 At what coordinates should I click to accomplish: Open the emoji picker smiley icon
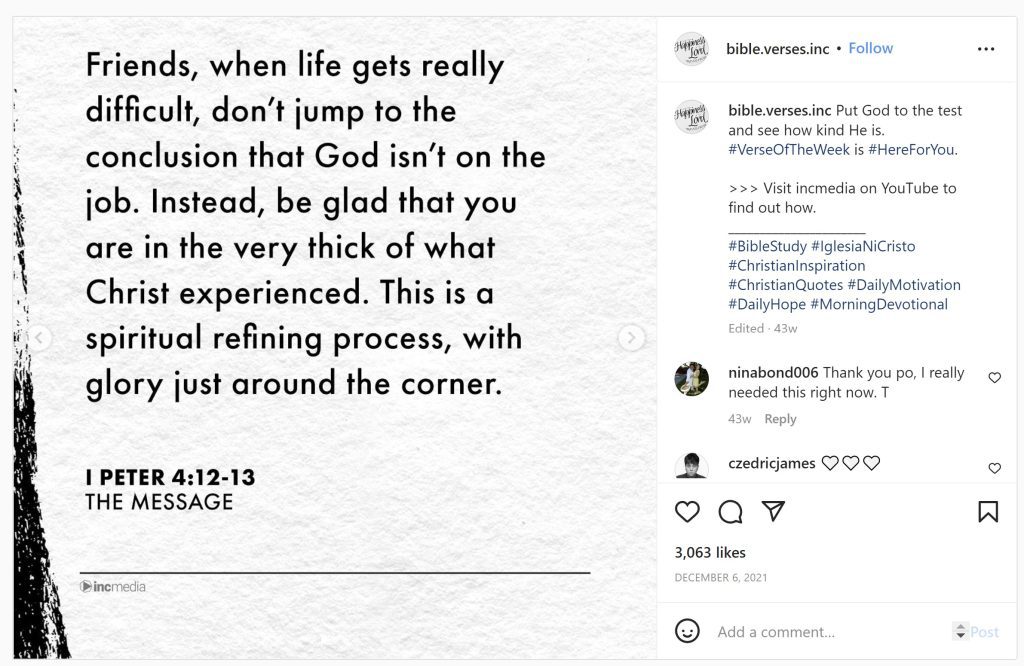(687, 631)
